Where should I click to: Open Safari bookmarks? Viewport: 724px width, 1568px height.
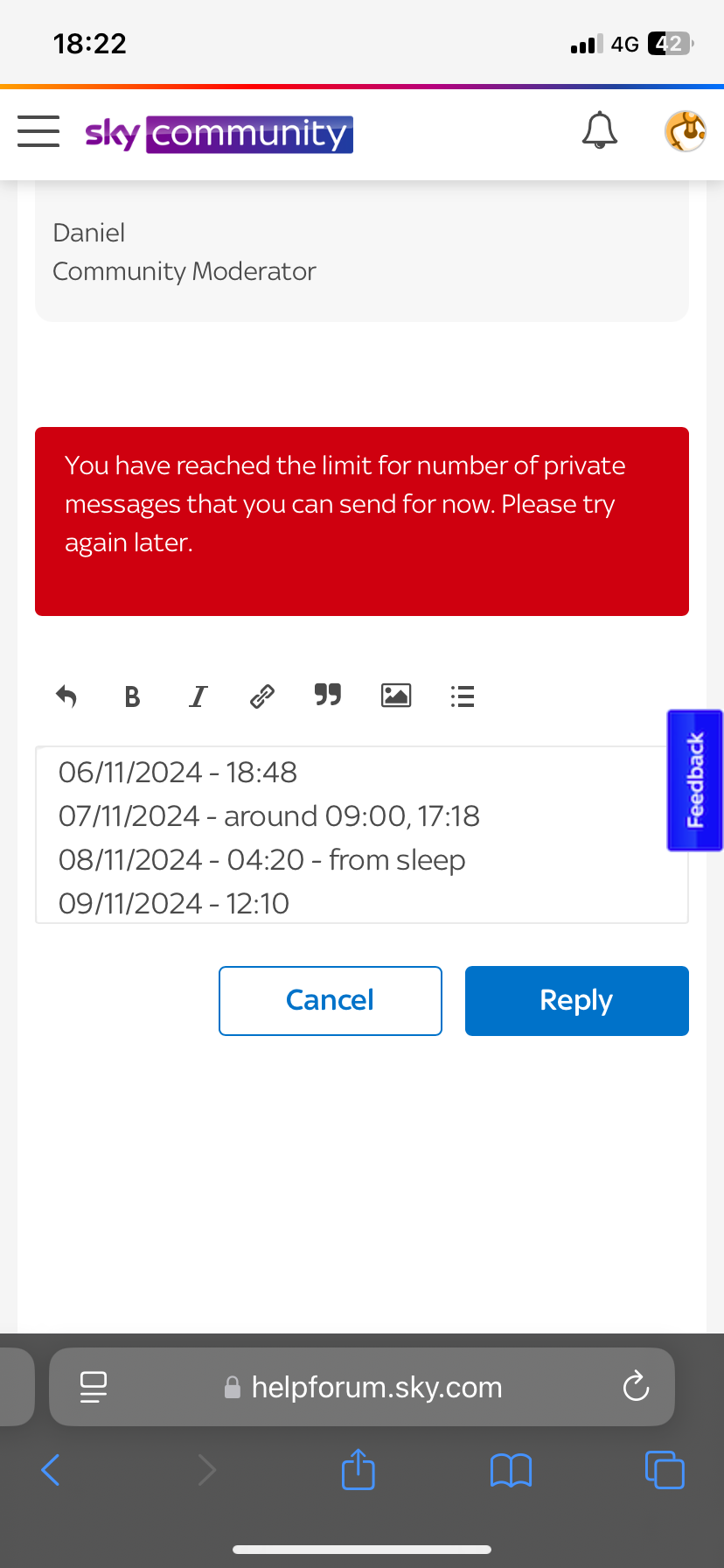click(511, 1470)
